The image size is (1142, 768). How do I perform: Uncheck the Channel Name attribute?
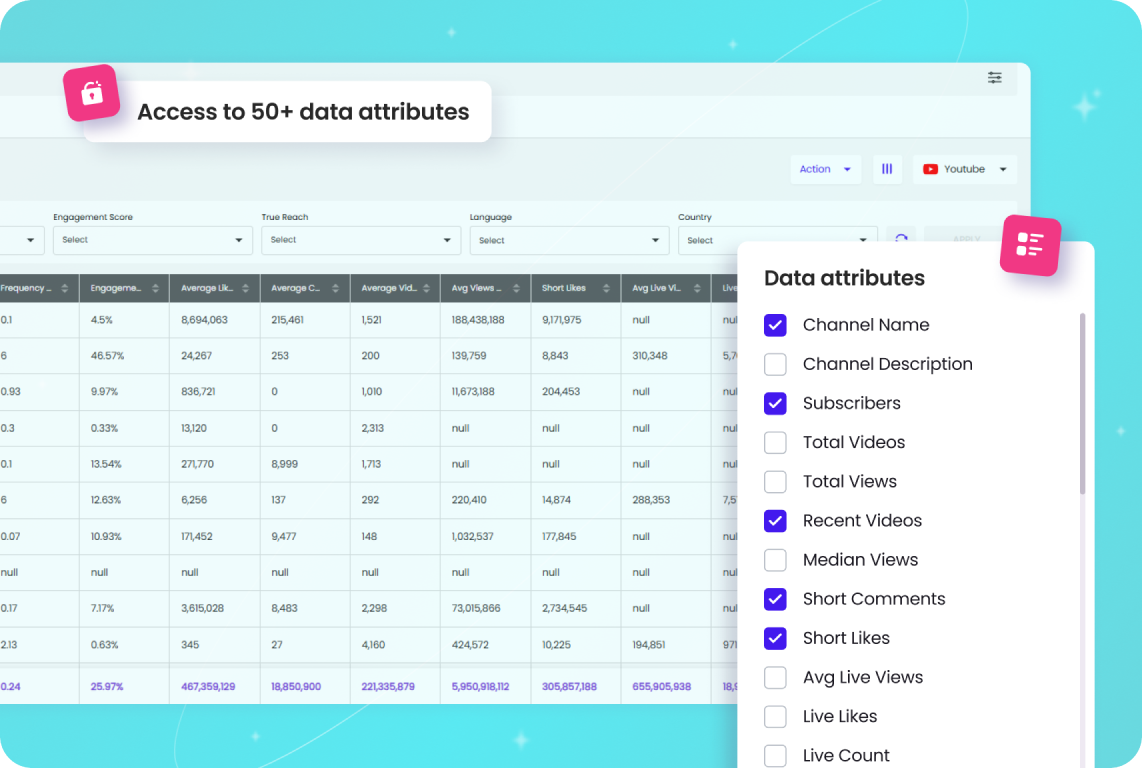pyautogui.click(x=775, y=325)
